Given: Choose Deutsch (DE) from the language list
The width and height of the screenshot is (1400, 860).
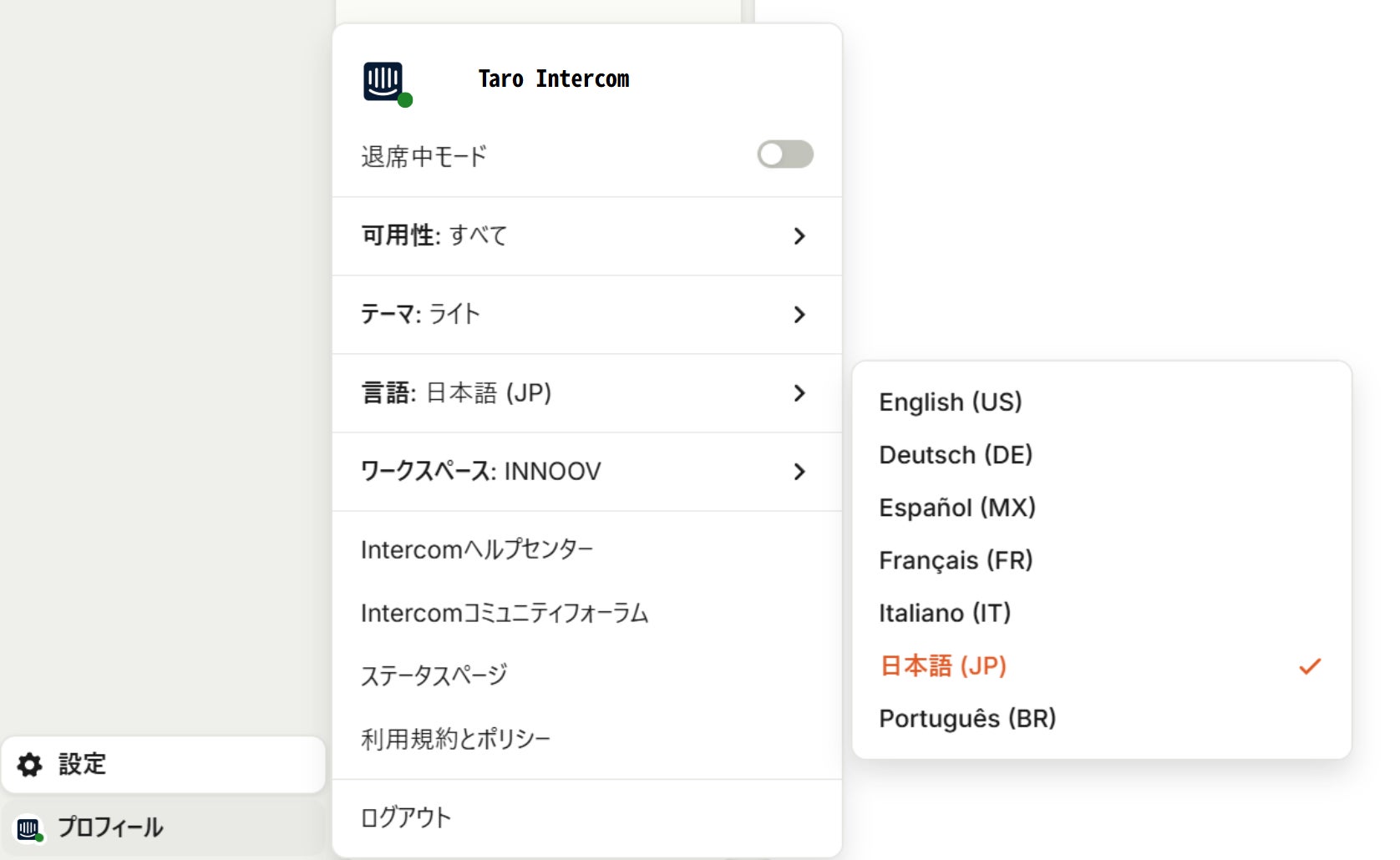Looking at the screenshot, I should 956,455.
